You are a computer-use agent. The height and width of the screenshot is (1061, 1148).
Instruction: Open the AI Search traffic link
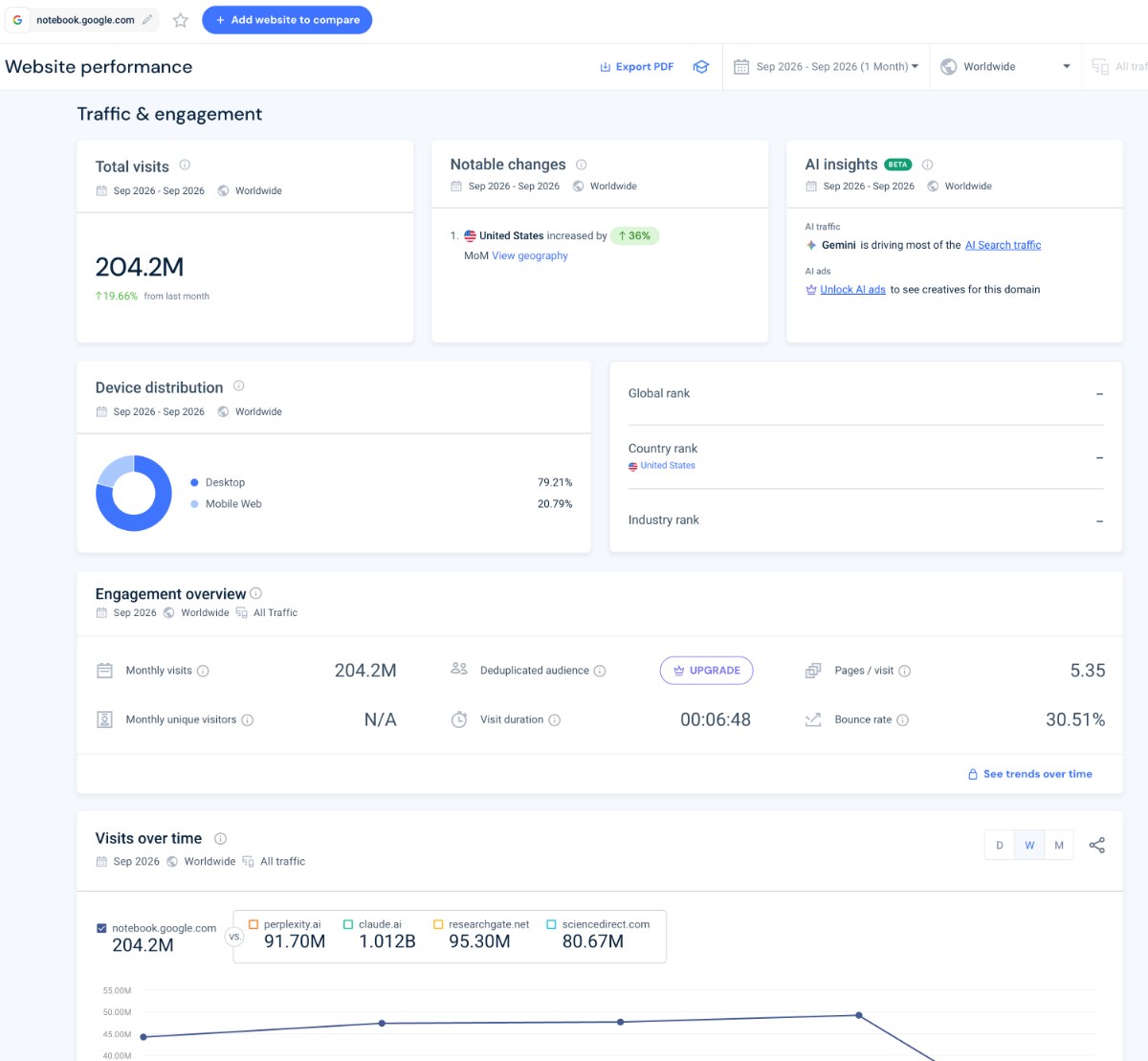[x=1003, y=245]
